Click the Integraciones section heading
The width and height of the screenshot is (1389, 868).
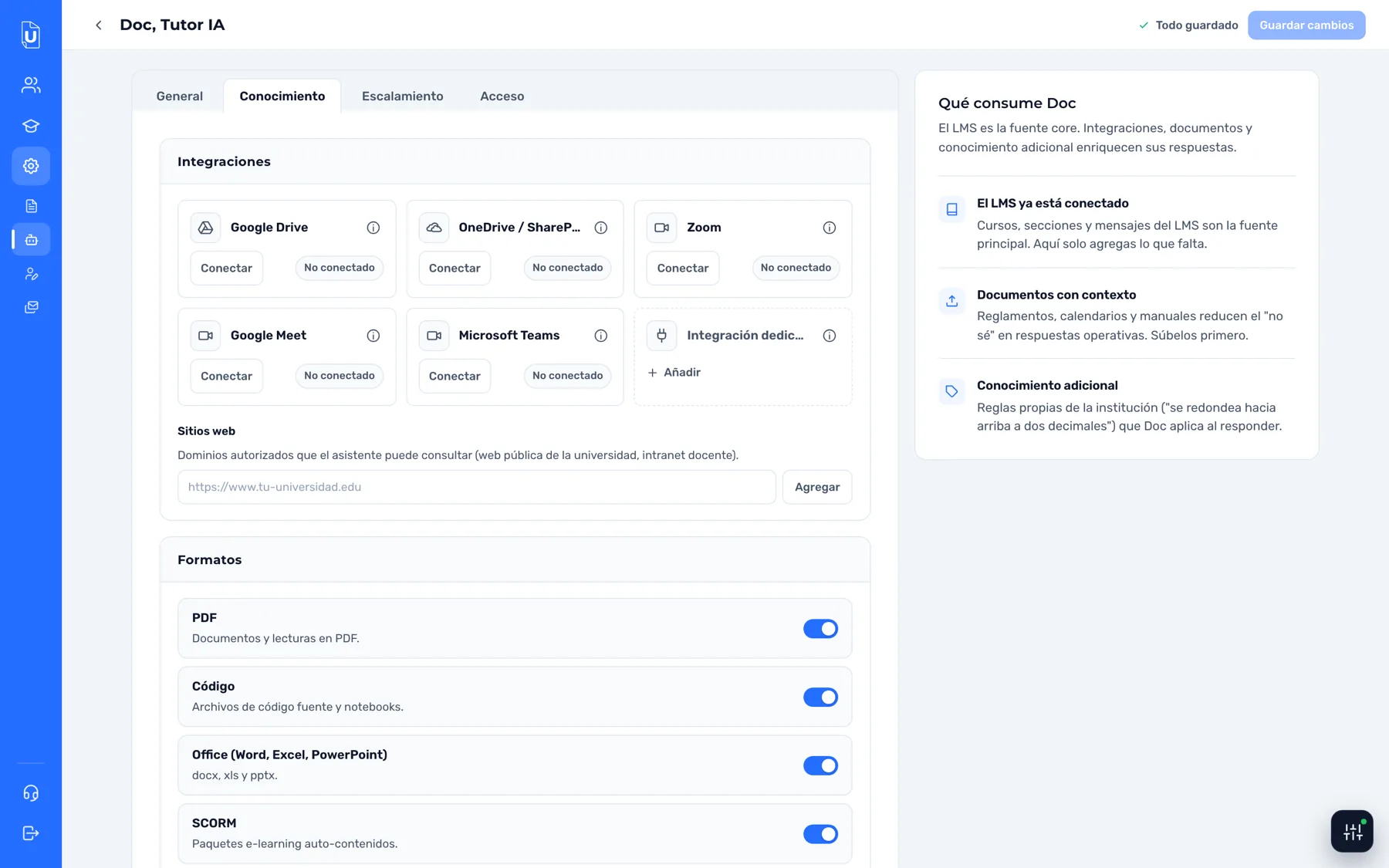pyautogui.click(x=224, y=162)
